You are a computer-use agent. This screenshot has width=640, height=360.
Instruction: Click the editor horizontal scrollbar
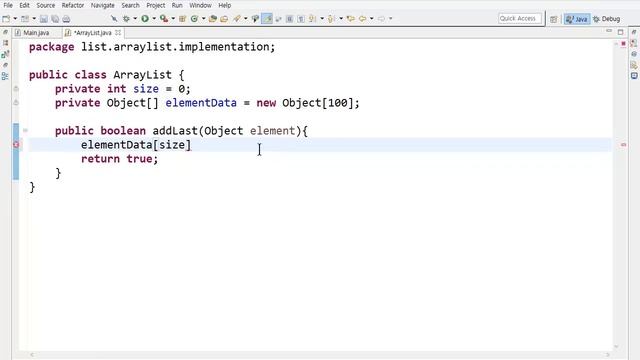[319, 355]
